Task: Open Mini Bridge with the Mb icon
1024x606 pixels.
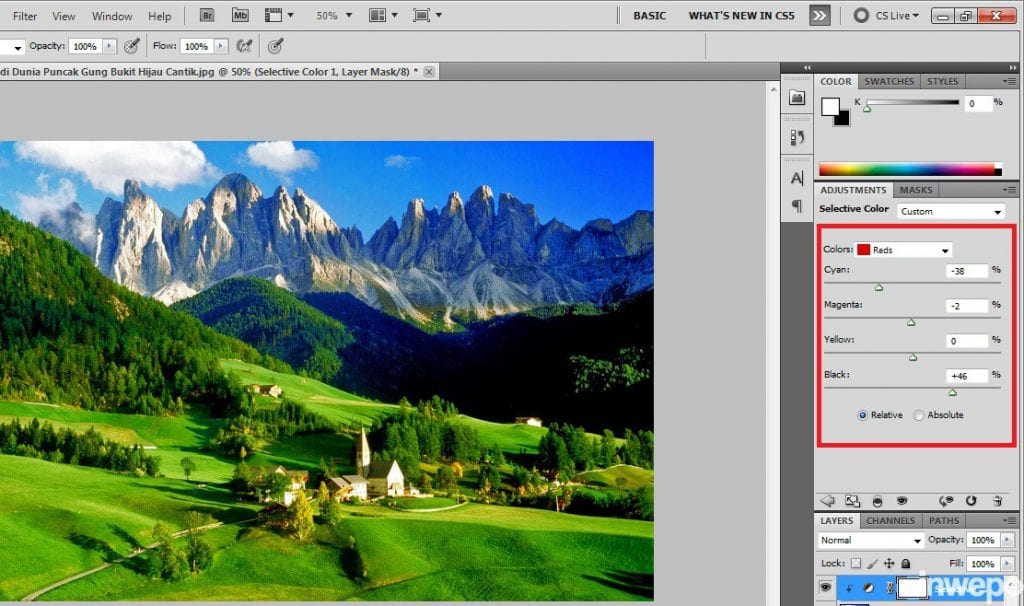Action: click(240, 15)
